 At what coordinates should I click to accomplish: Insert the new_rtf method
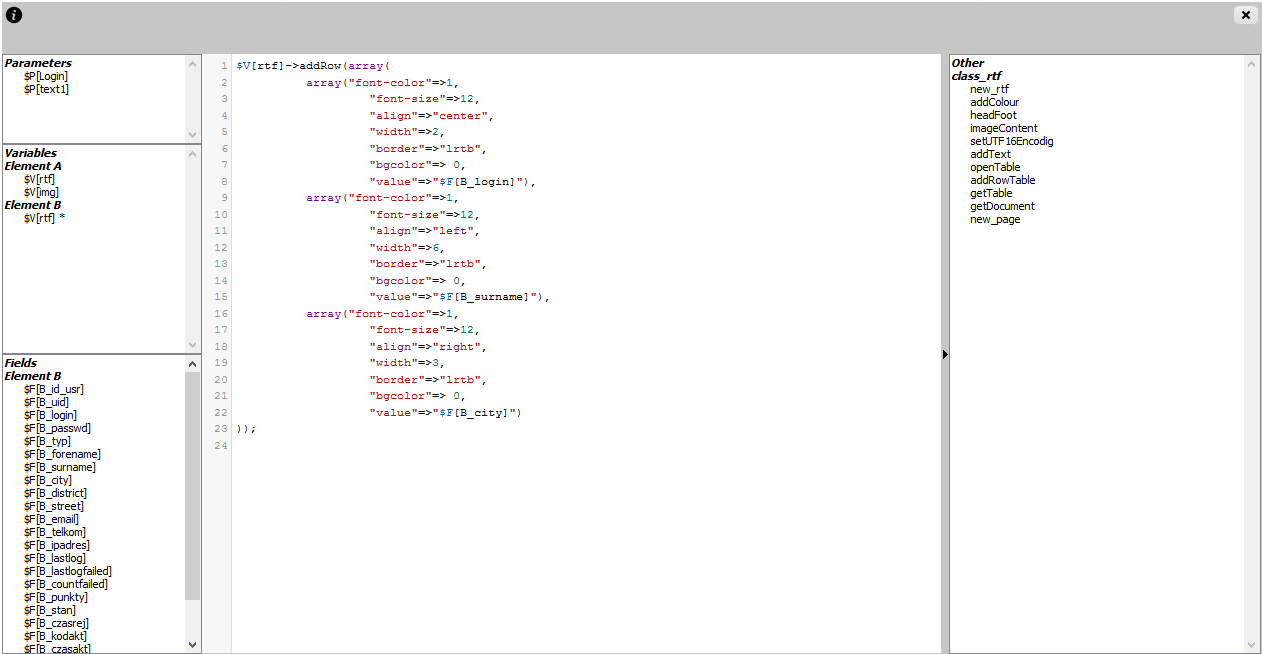click(x=989, y=89)
